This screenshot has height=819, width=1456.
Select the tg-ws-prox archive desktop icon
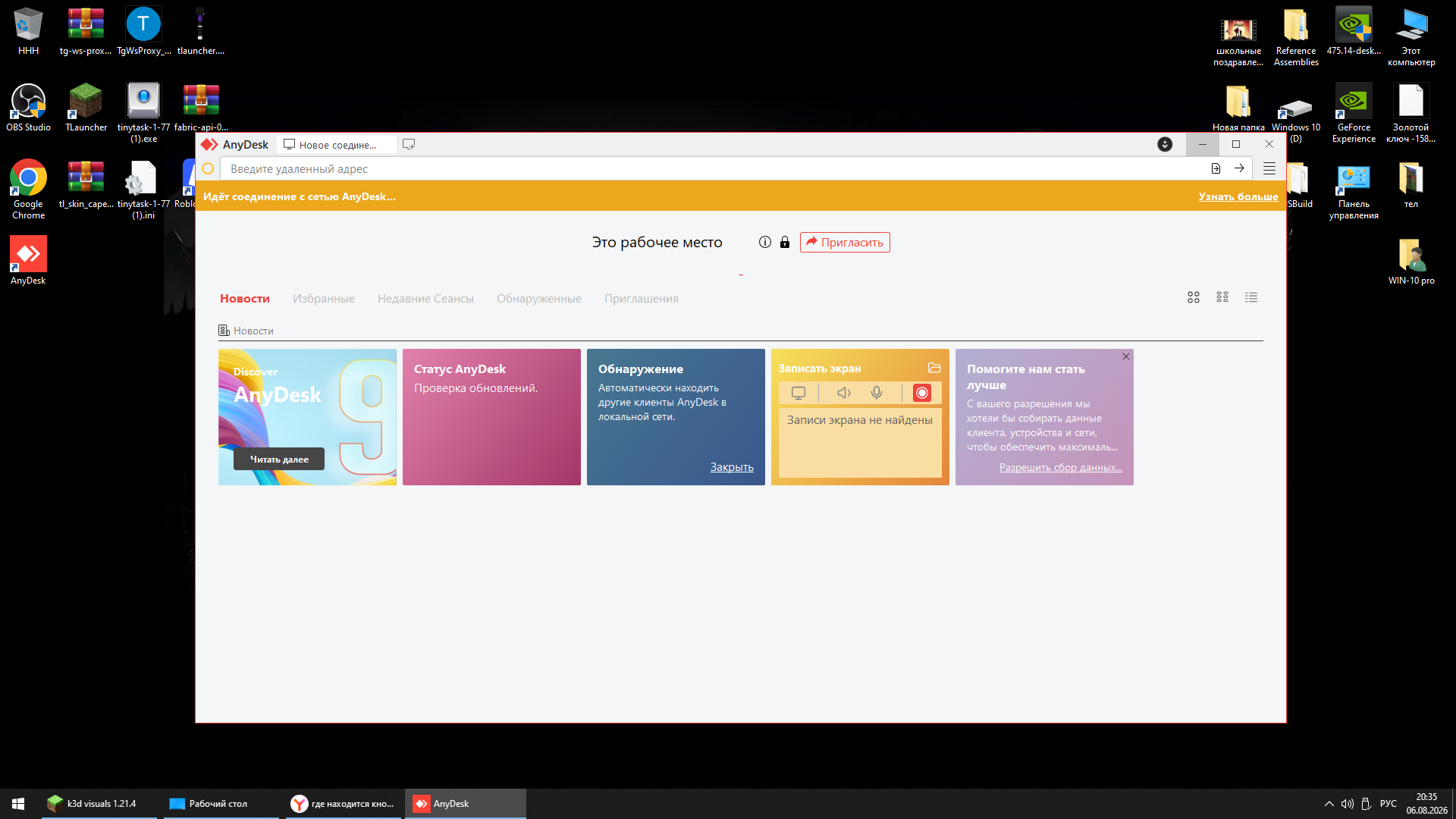pos(86,31)
